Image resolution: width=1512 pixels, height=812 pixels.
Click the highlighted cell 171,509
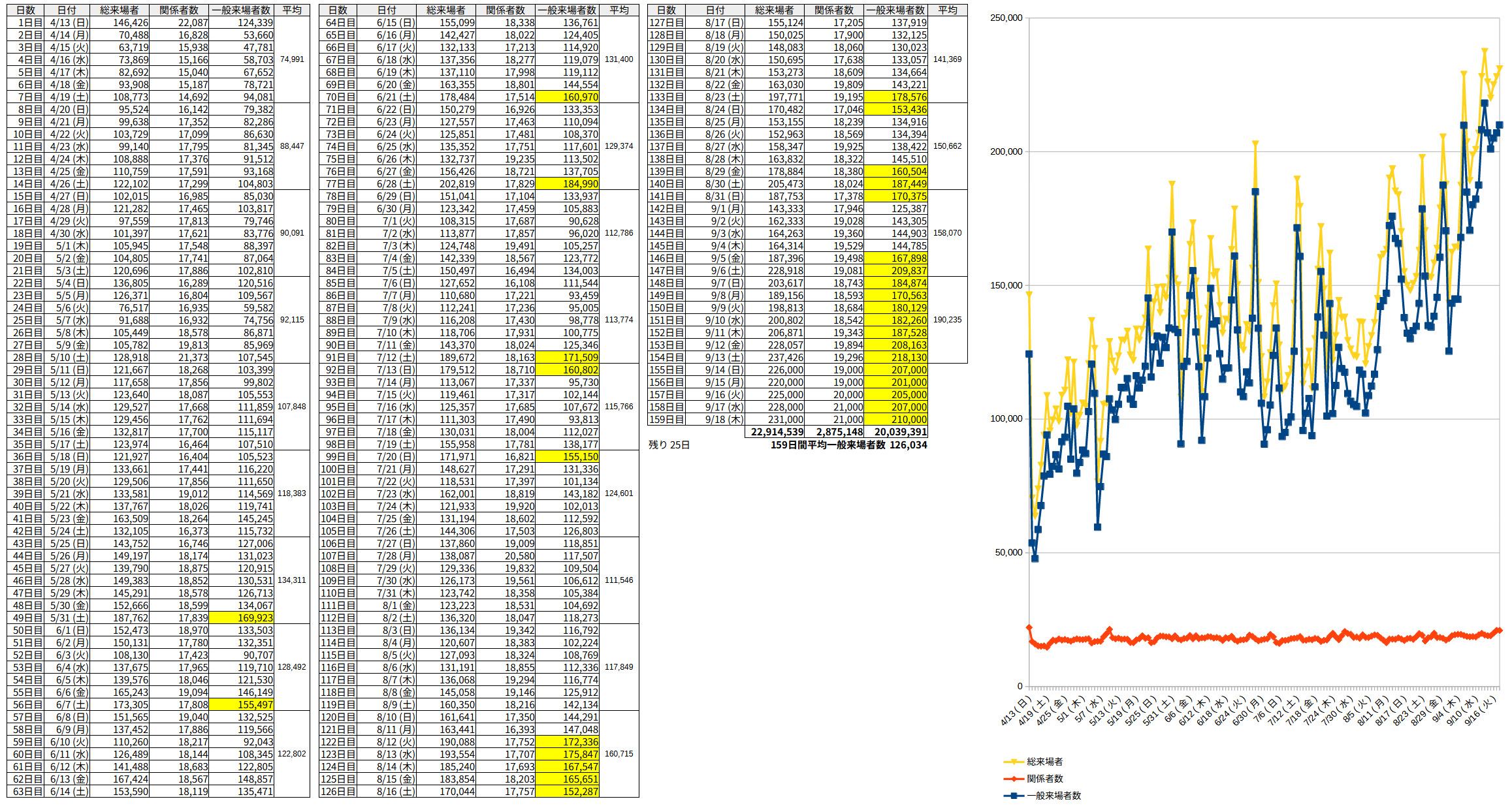(x=567, y=358)
